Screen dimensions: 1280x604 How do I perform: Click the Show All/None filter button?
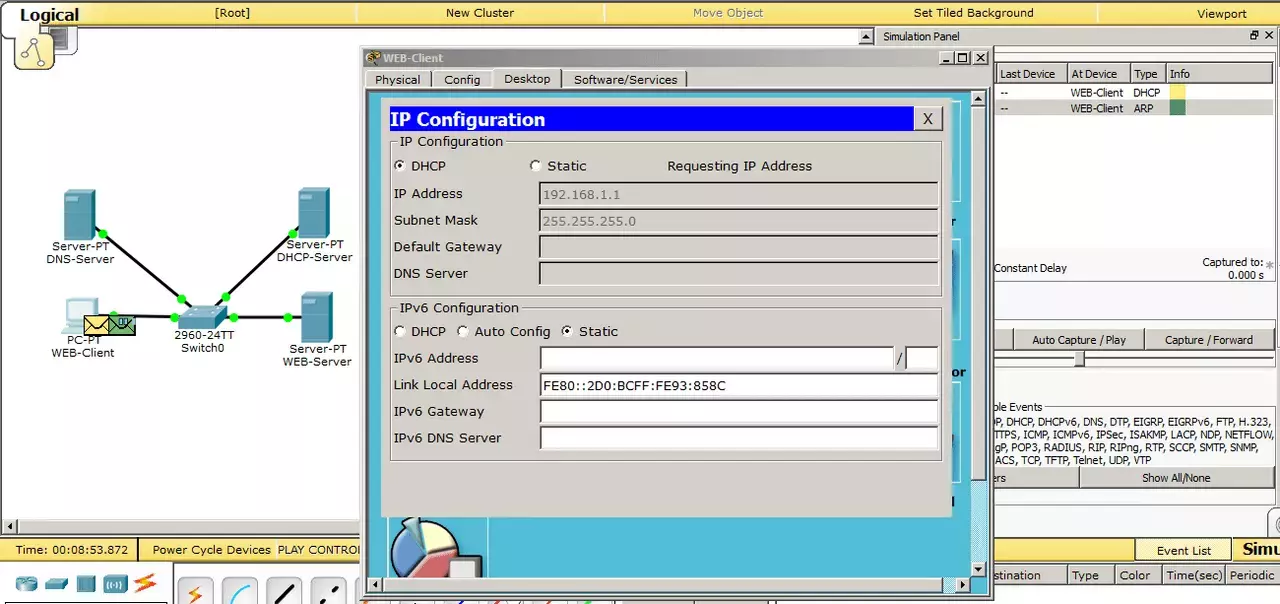point(1176,478)
